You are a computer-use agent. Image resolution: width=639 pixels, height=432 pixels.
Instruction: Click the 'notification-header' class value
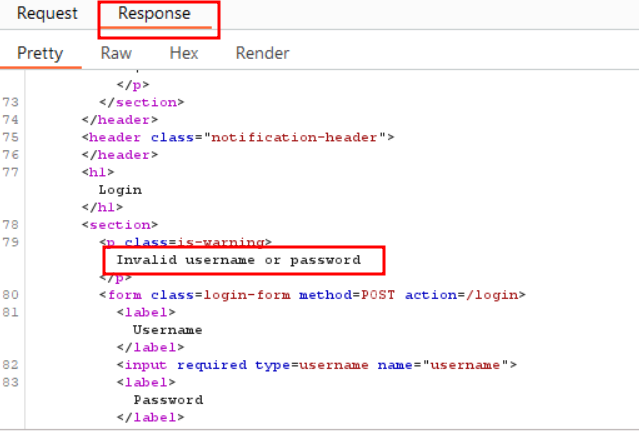click(294, 137)
